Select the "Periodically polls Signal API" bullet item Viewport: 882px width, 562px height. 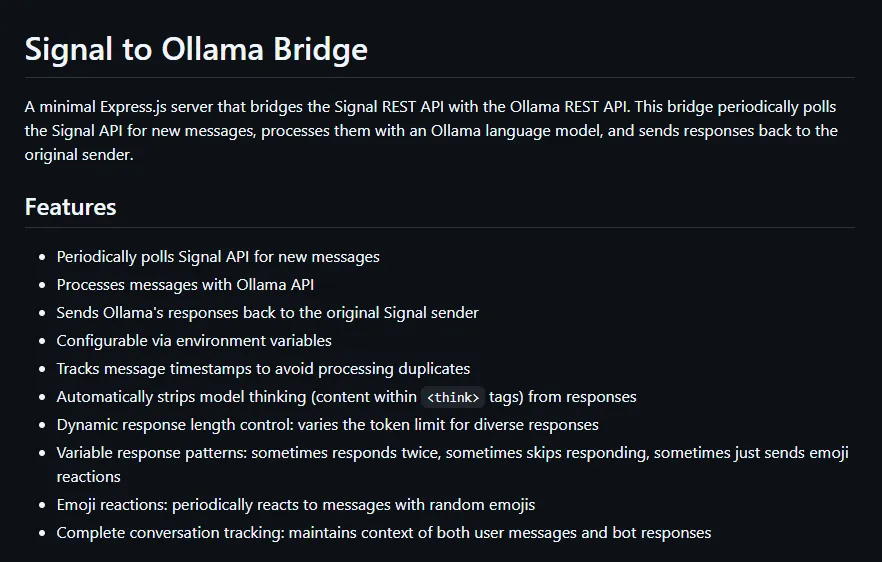[x=218, y=257]
